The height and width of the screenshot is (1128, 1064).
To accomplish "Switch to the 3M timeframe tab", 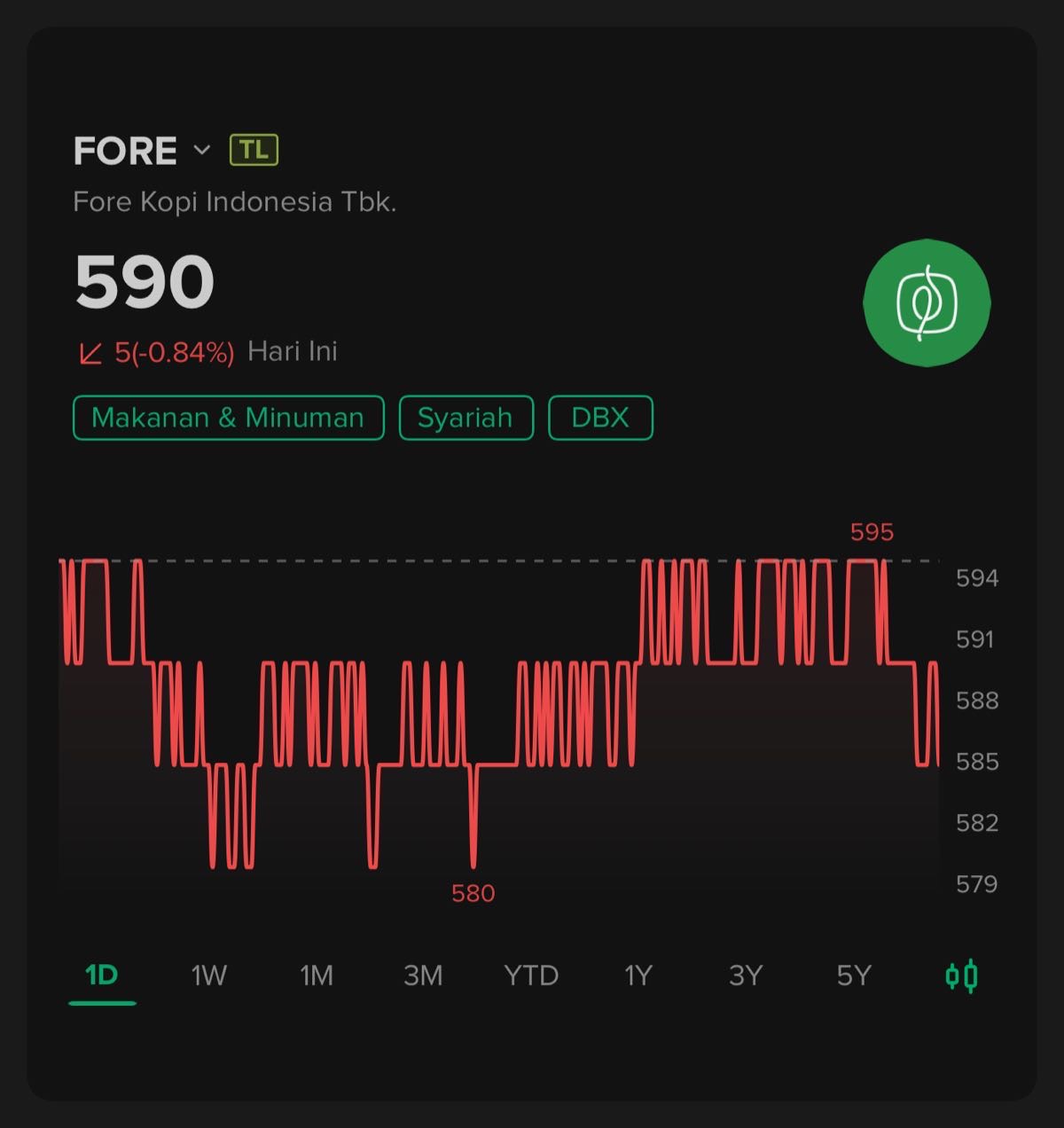I will pos(423,975).
